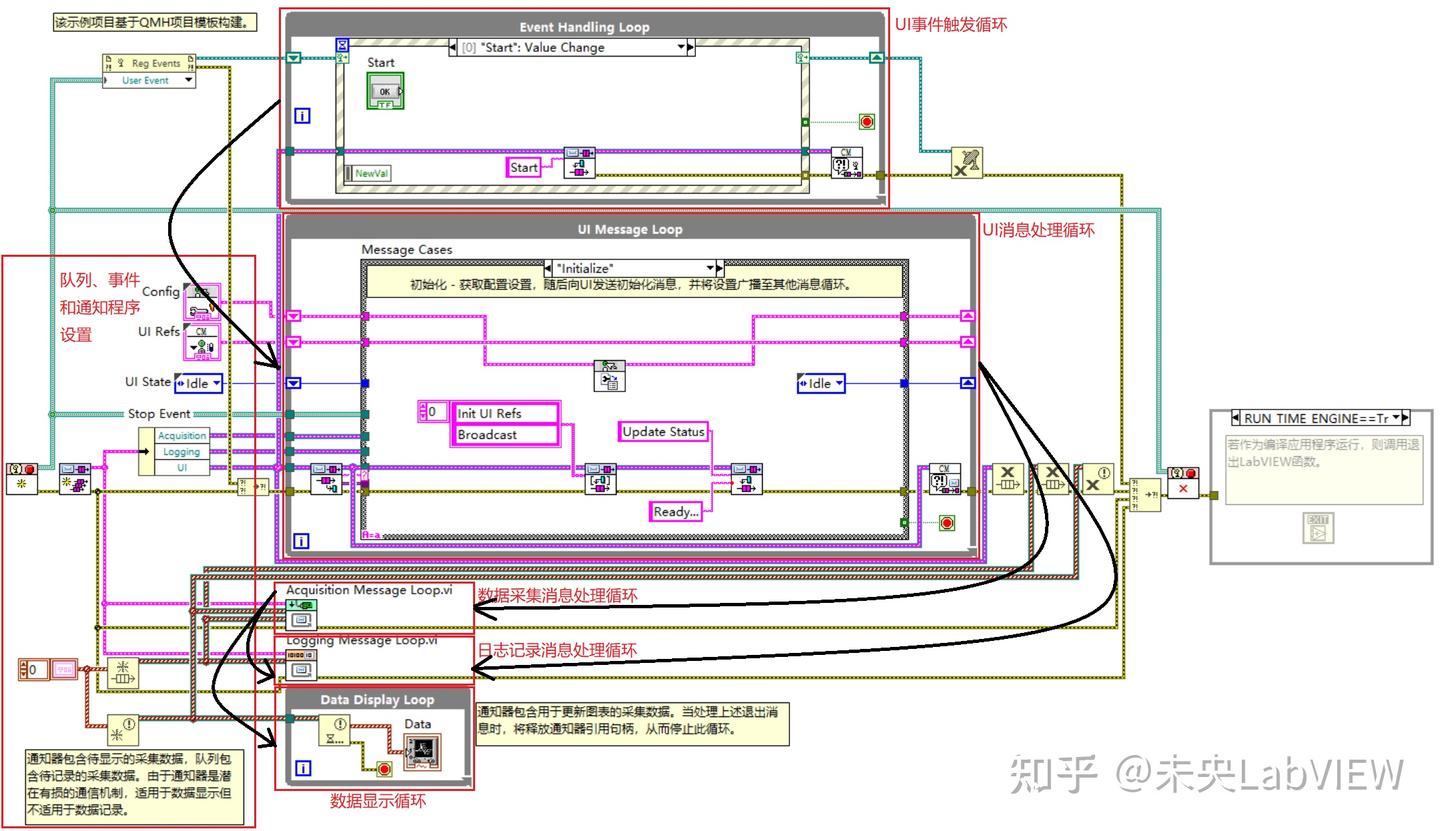Click the UI Message Loop title label
This screenshot has height=831, width=1440.
(630, 229)
